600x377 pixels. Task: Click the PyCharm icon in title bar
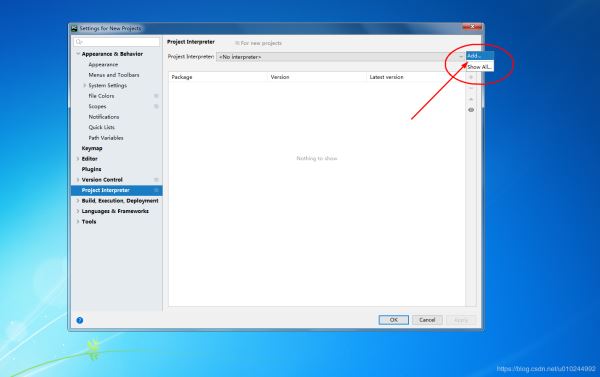[74, 28]
